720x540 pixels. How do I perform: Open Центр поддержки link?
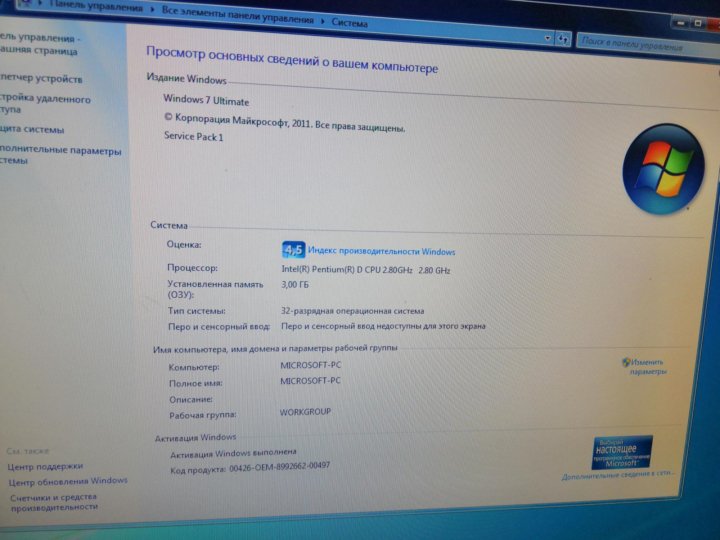coord(45,467)
